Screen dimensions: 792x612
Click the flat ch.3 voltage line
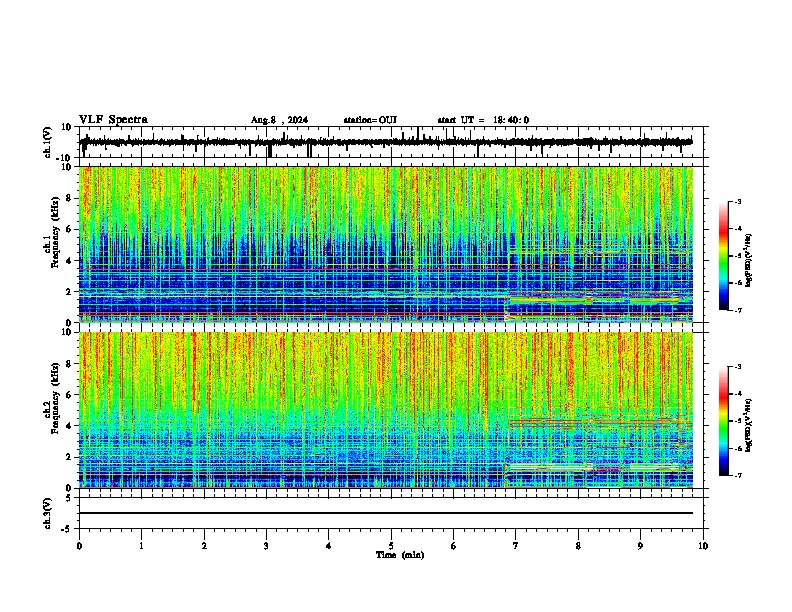(x=386, y=513)
